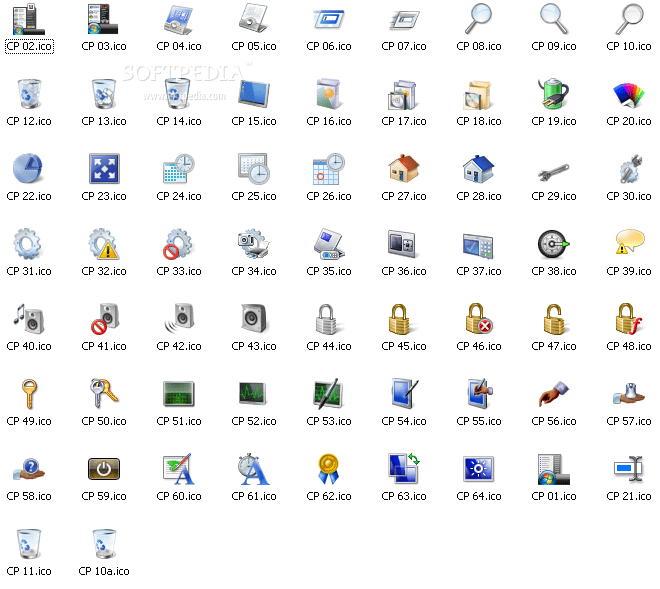Viewport: 660px width, 589px height.
Task: Click the CP 29.ico wrench icon
Action: pyautogui.click(x=554, y=172)
